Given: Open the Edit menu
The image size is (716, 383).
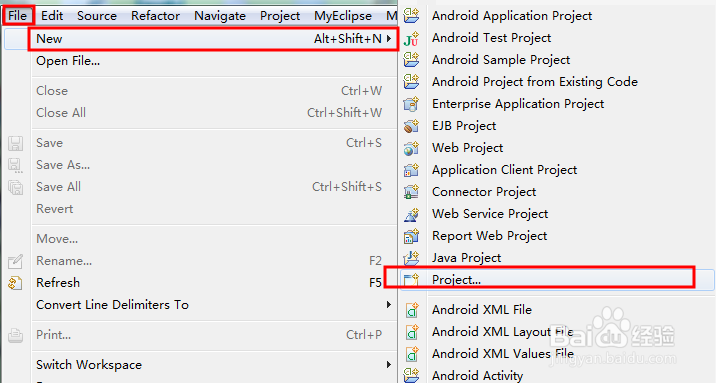Looking at the screenshot, I should [x=52, y=16].
